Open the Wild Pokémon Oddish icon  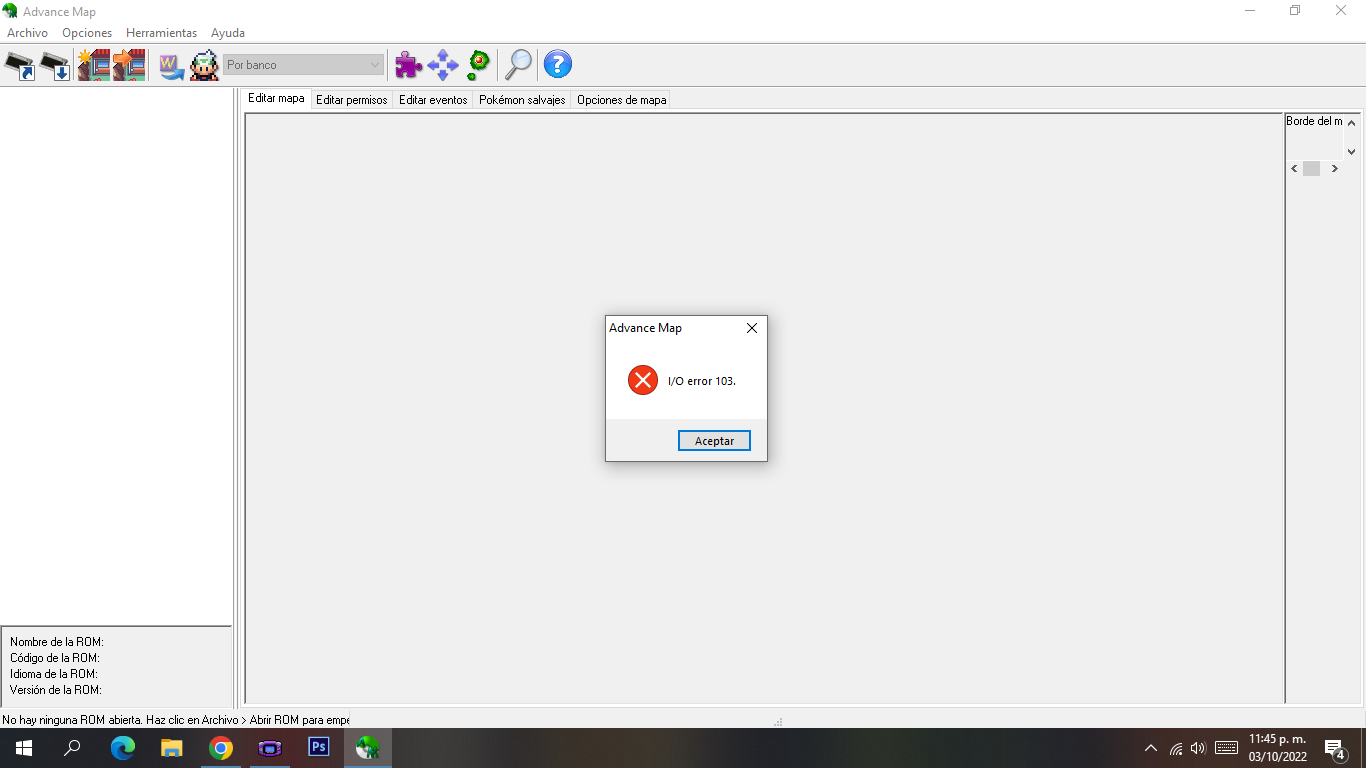[x=477, y=64]
